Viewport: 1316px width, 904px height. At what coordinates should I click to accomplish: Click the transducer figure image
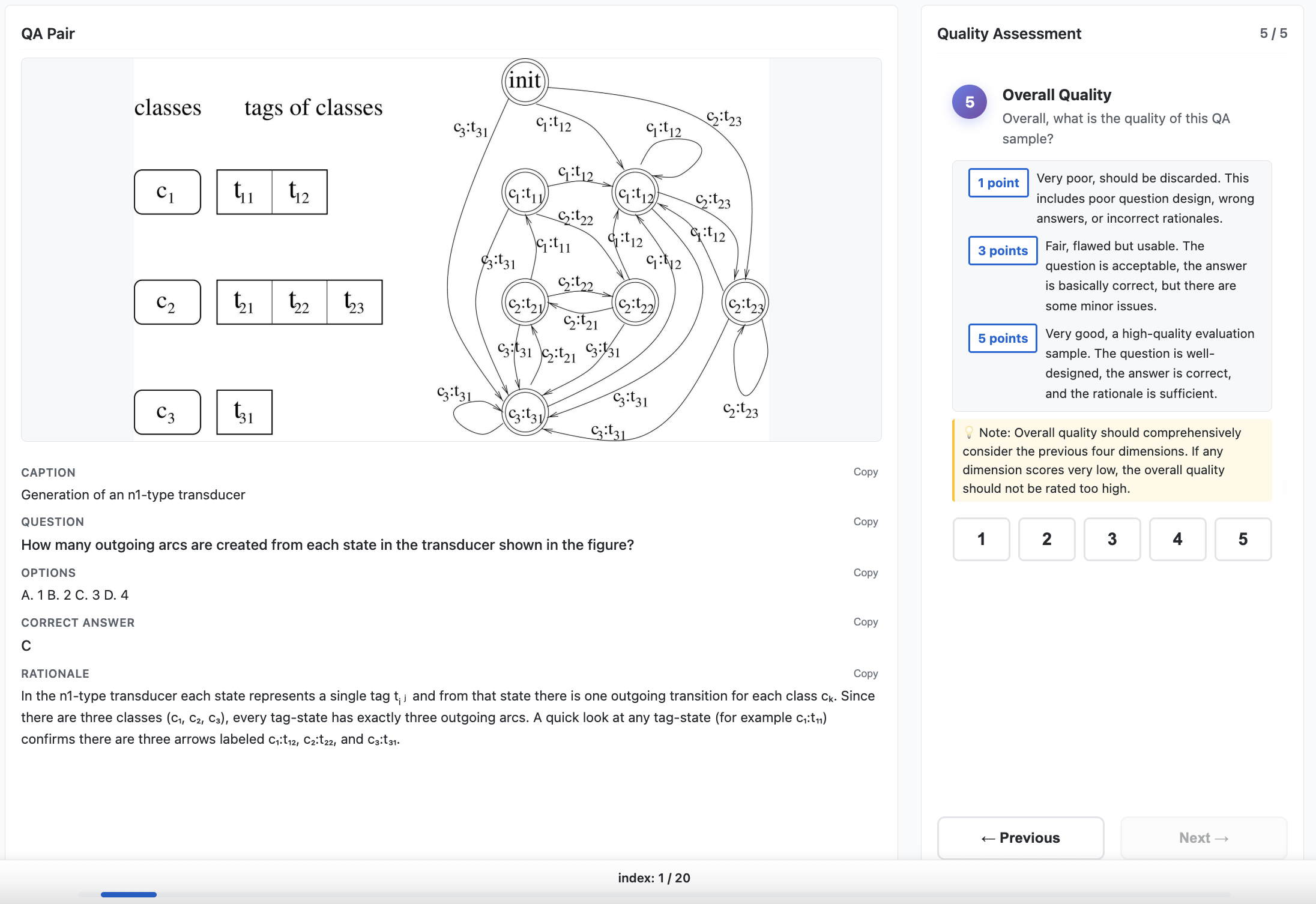pyautogui.click(x=451, y=250)
